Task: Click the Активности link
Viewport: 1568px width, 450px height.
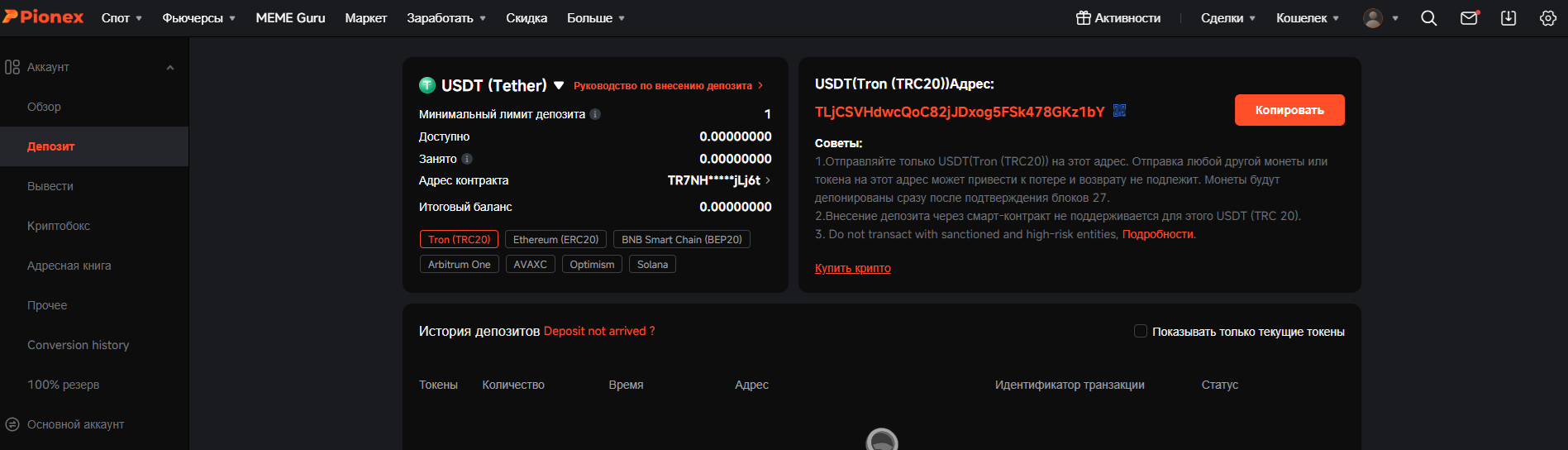Action: click(x=1127, y=18)
